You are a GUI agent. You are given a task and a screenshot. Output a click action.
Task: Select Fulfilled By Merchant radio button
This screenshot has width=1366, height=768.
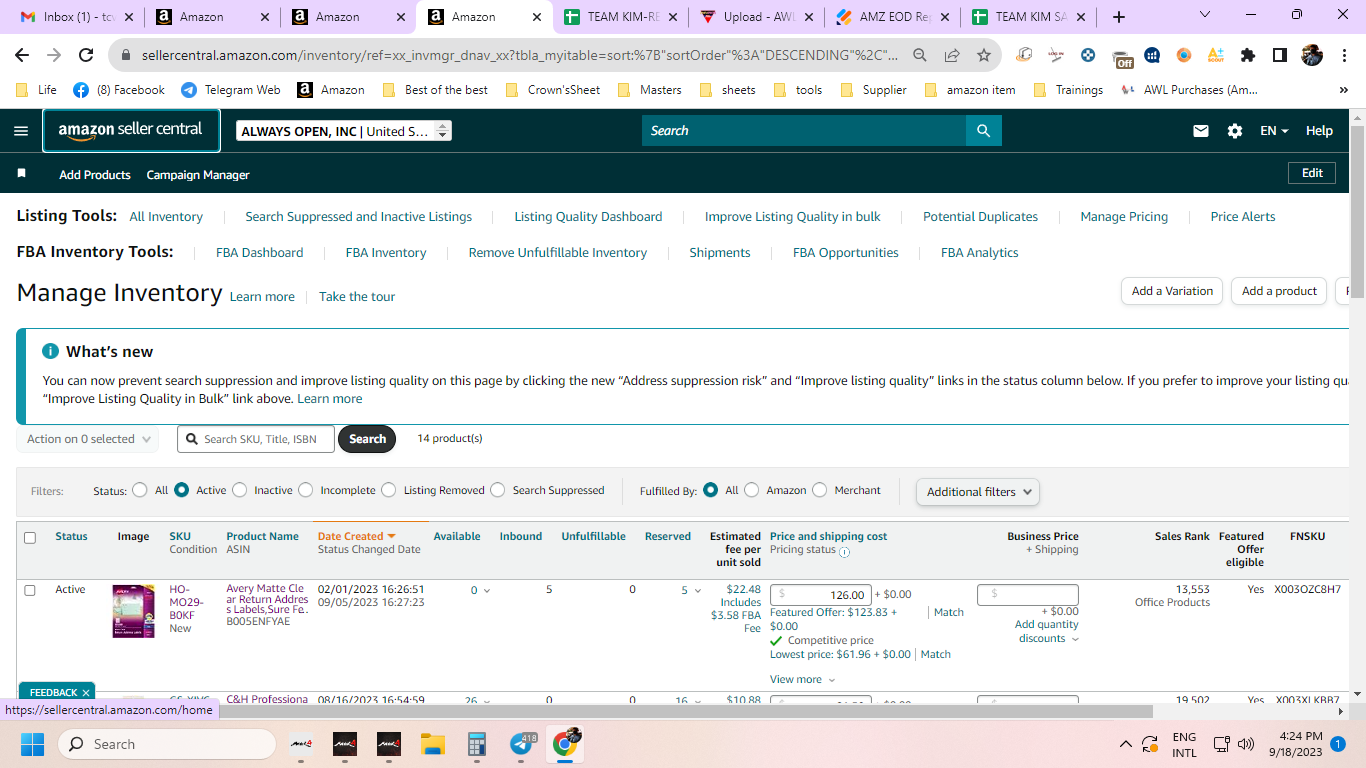(820, 490)
